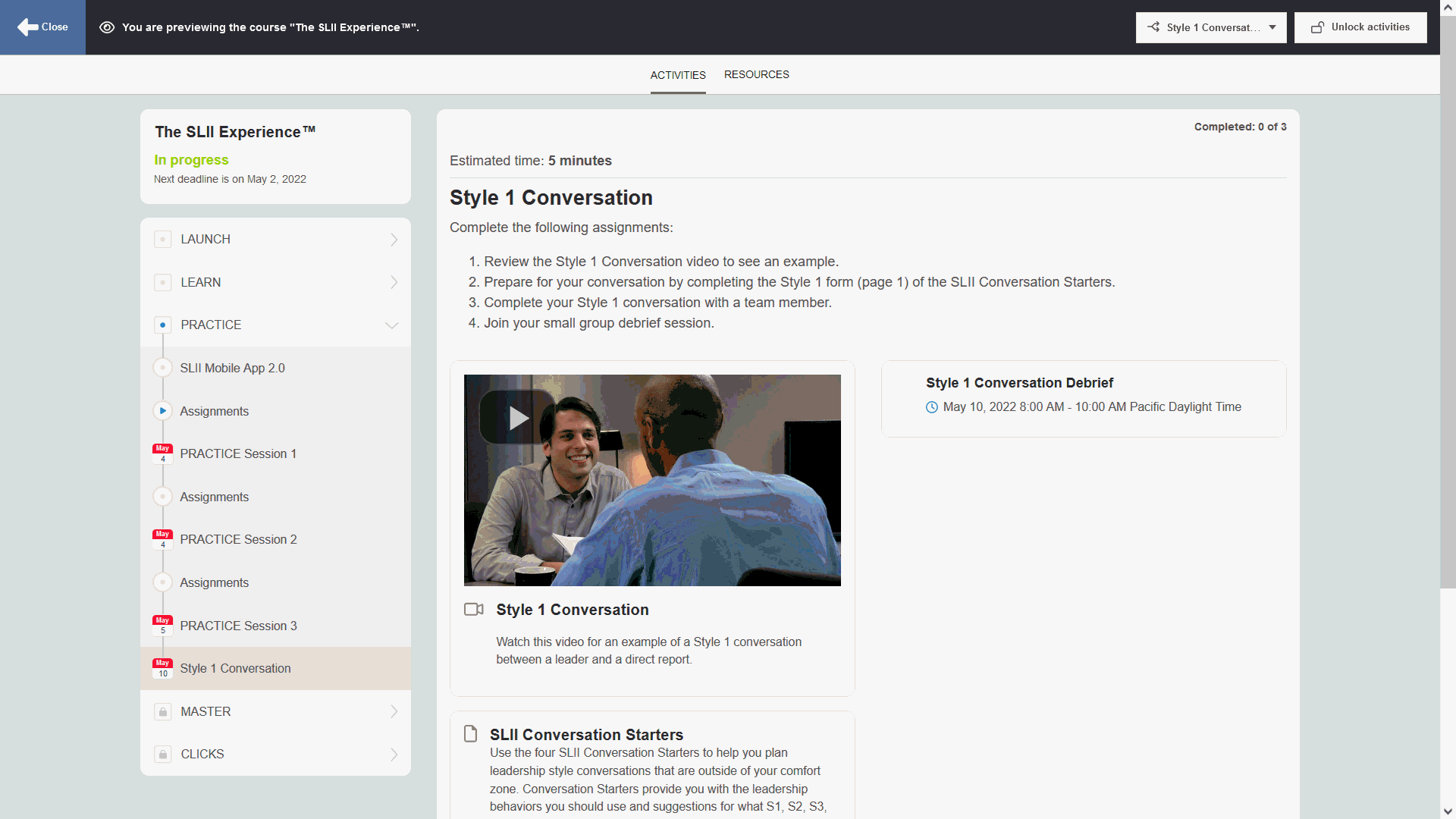The image size is (1456, 819).
Task: Click The SLII Experience course title
Action: pyautogui.click(x=235, y=132)
